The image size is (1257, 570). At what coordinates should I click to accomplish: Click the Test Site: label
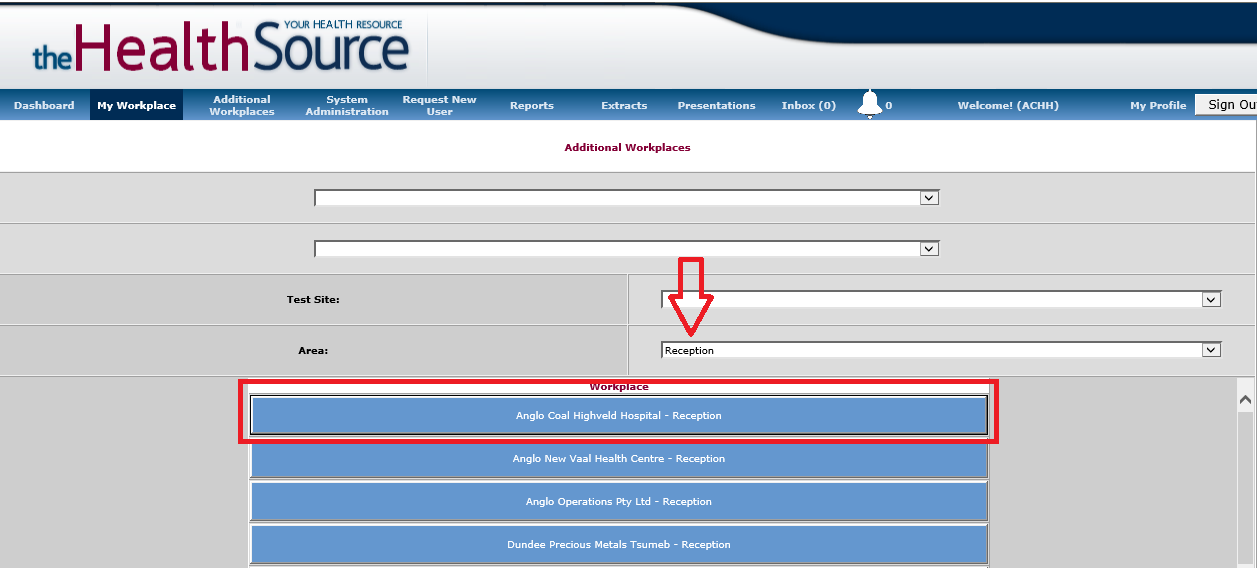313,299
